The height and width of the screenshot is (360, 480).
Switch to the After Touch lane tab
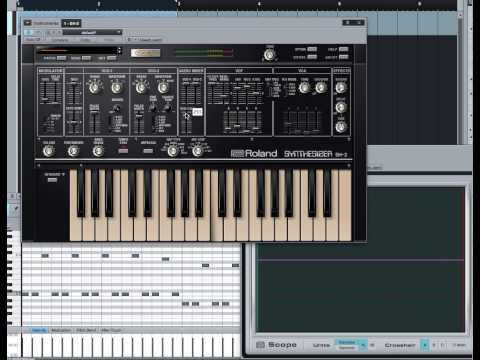coord(111,330)
